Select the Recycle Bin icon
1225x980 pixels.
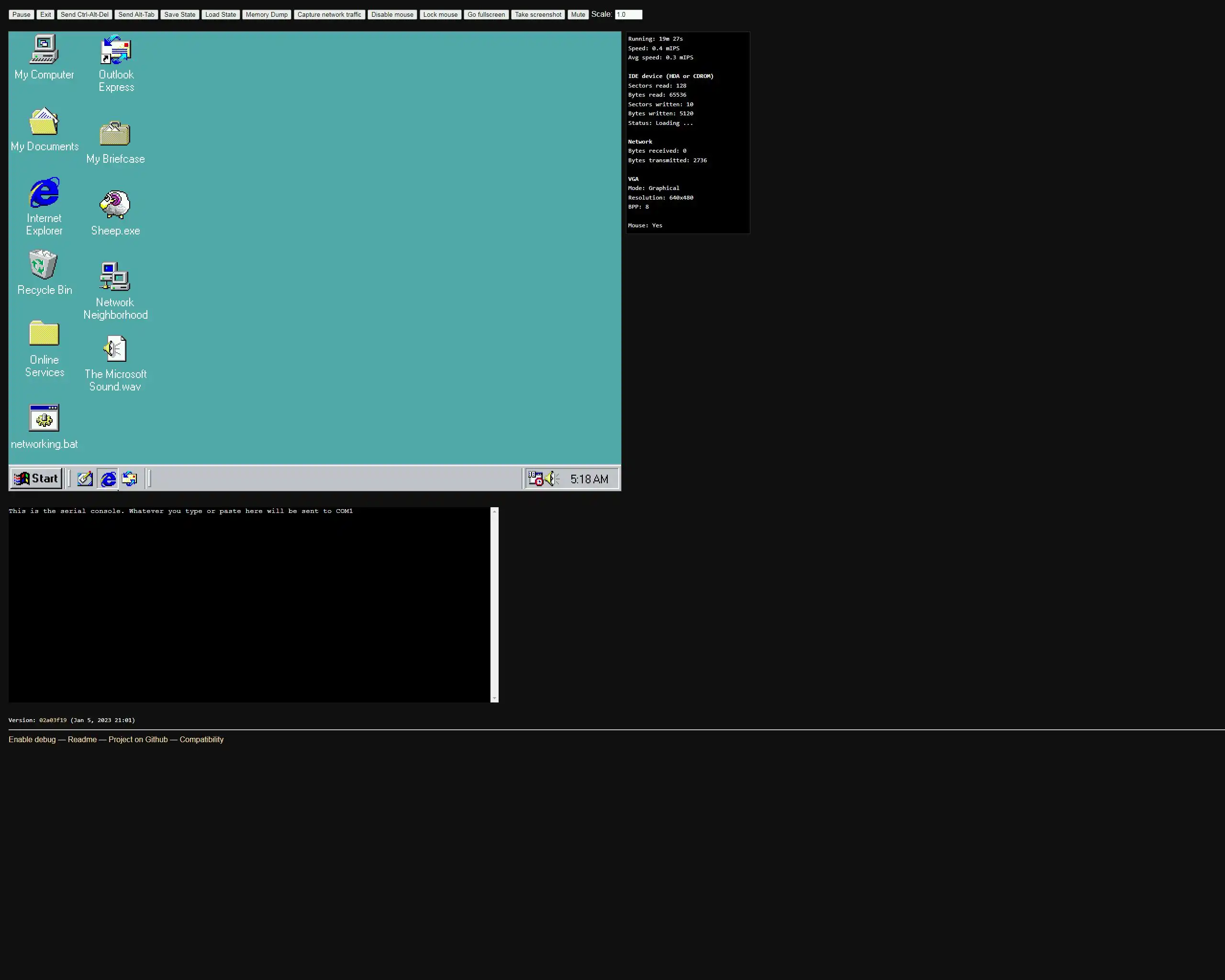tap(44, 265)
